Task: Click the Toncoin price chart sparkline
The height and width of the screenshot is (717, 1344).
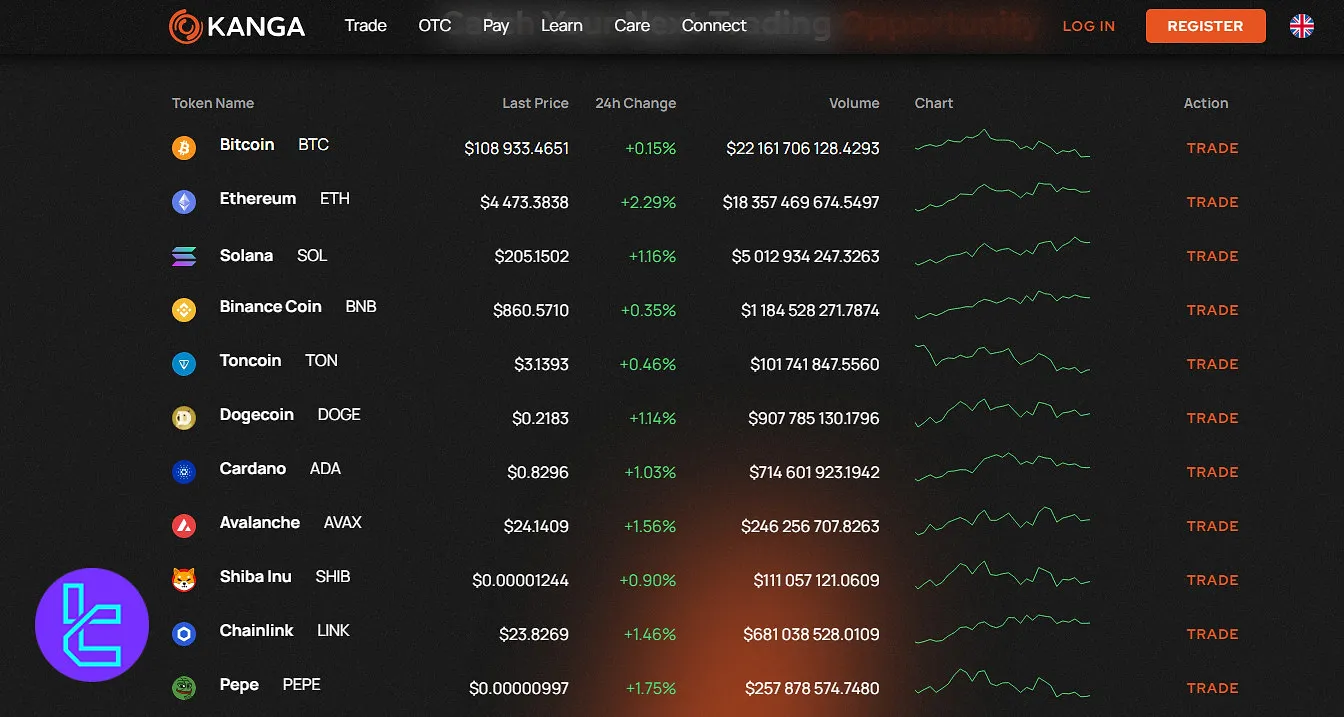Action: [1002, 358]
